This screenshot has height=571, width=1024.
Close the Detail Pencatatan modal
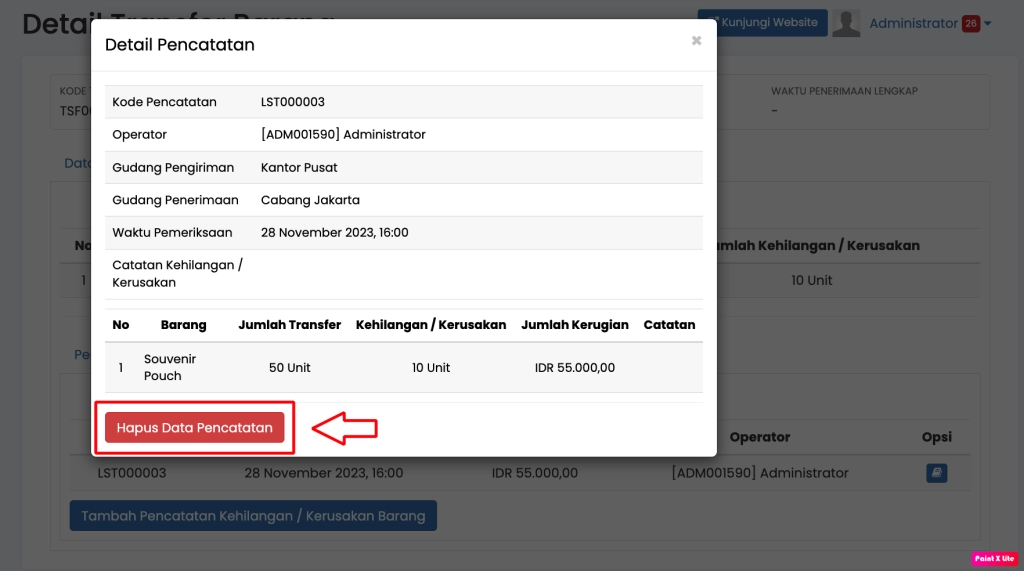point(696,41)
